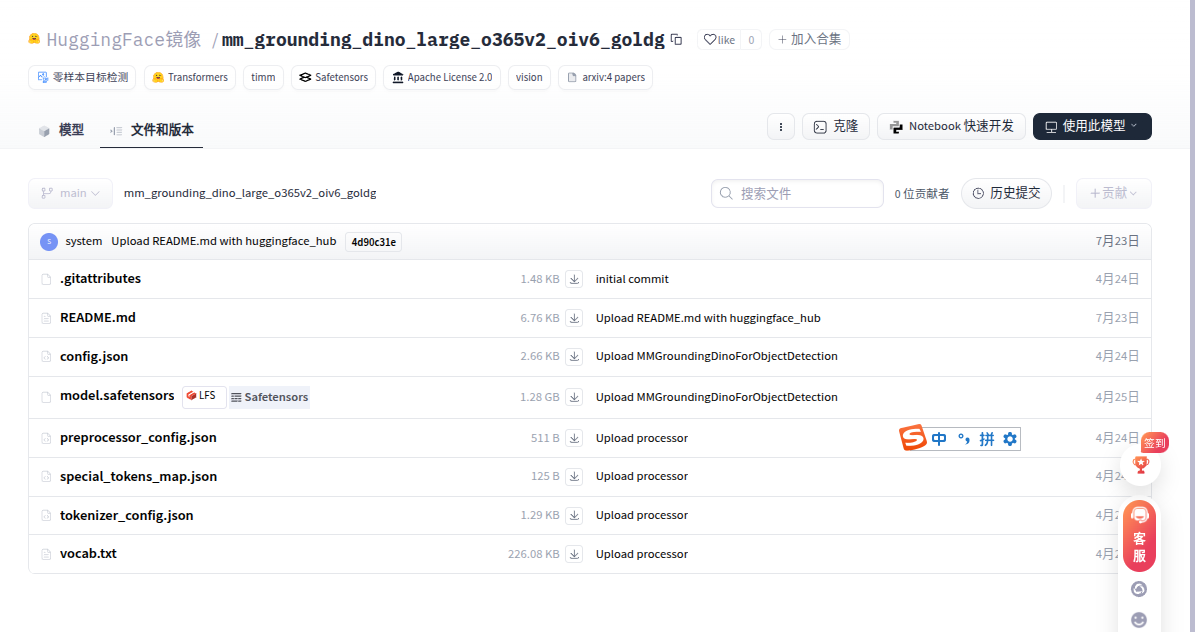Switch to the 文件和版本 tab
This screenshot has width=1195, height=632.
(151, 130)
